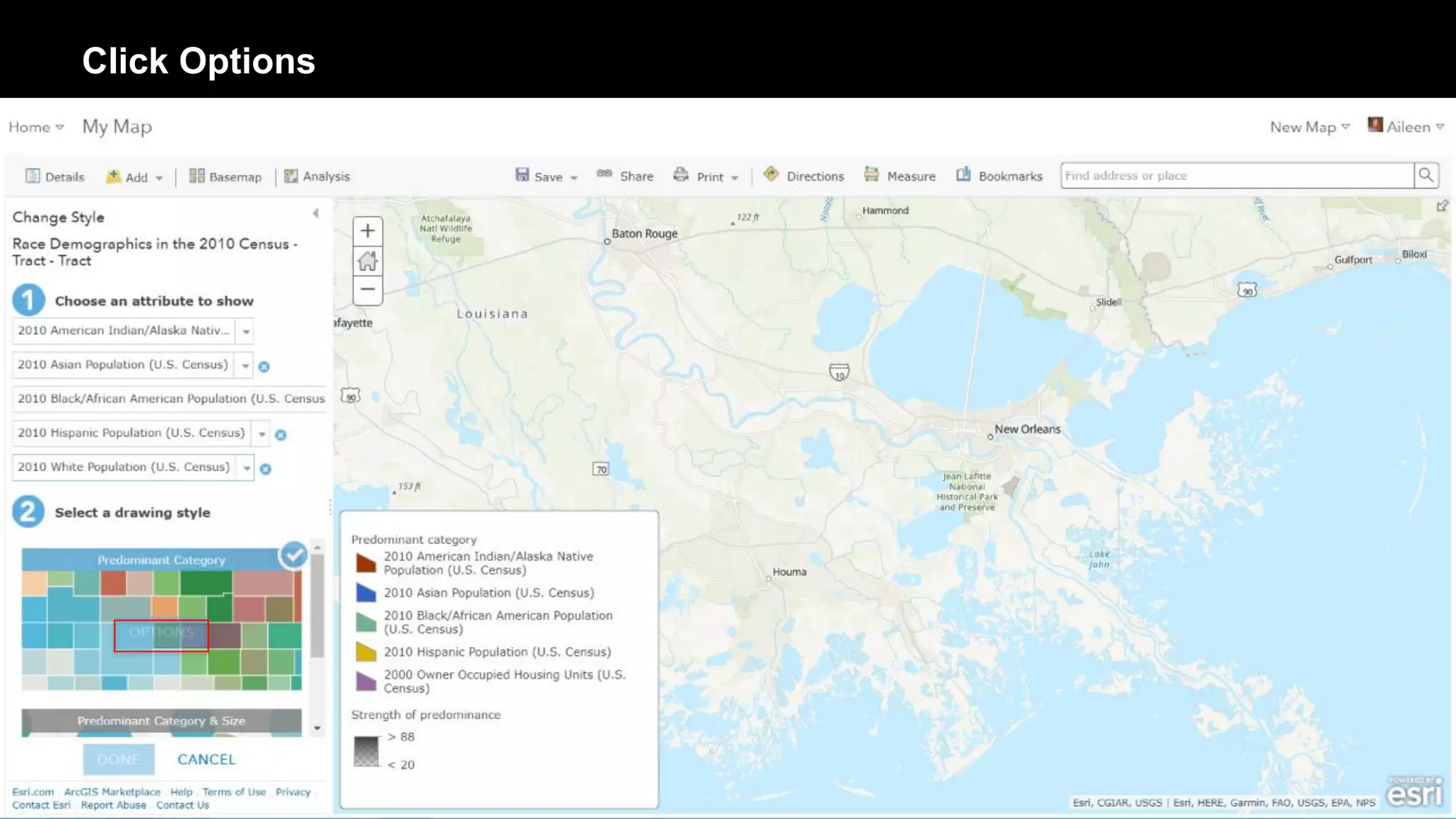The image size is (1456, 819).
Task: Remove the Asian Population attribute
Action: (x=264, y=367)
